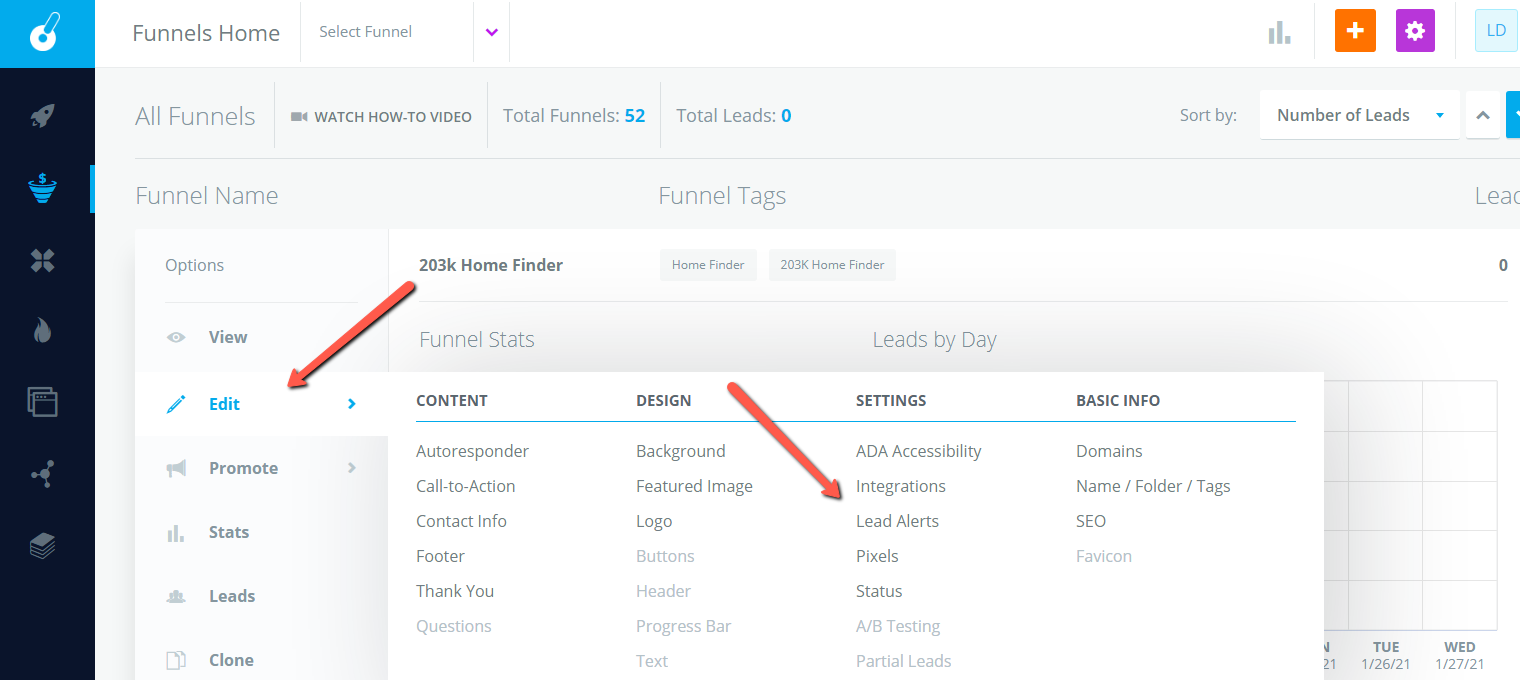The height and width of the screenshot is (680, 1520).
Task: Click the bar chart stats icon in header
Action: [1279, 32]
